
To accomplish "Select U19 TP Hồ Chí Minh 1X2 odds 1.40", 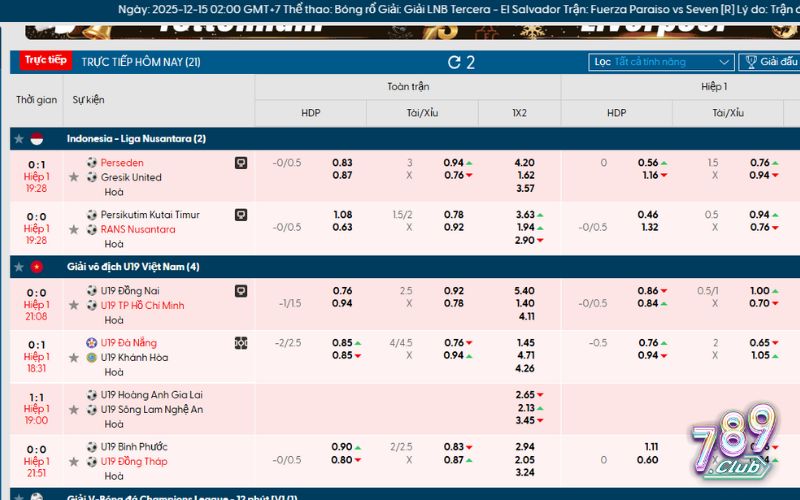I will [525, 303].
